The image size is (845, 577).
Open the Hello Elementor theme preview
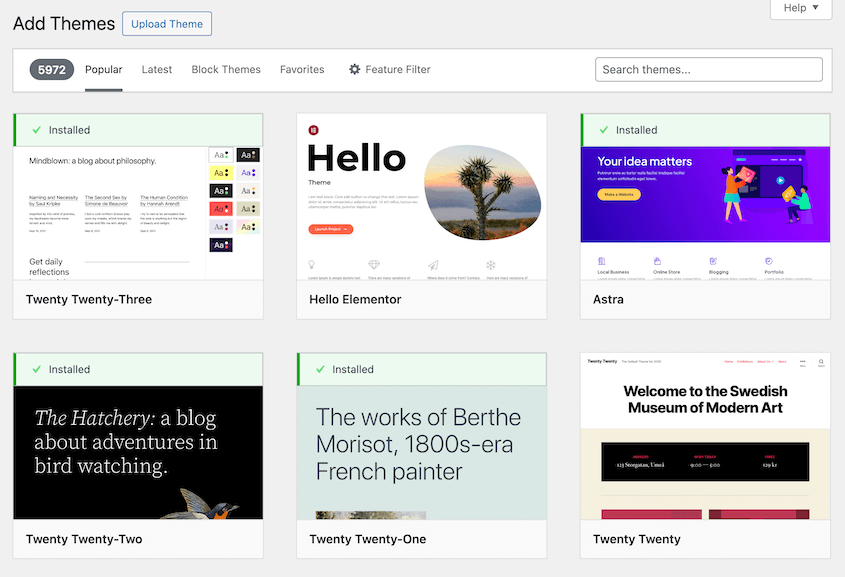click(x=421, y=197)
